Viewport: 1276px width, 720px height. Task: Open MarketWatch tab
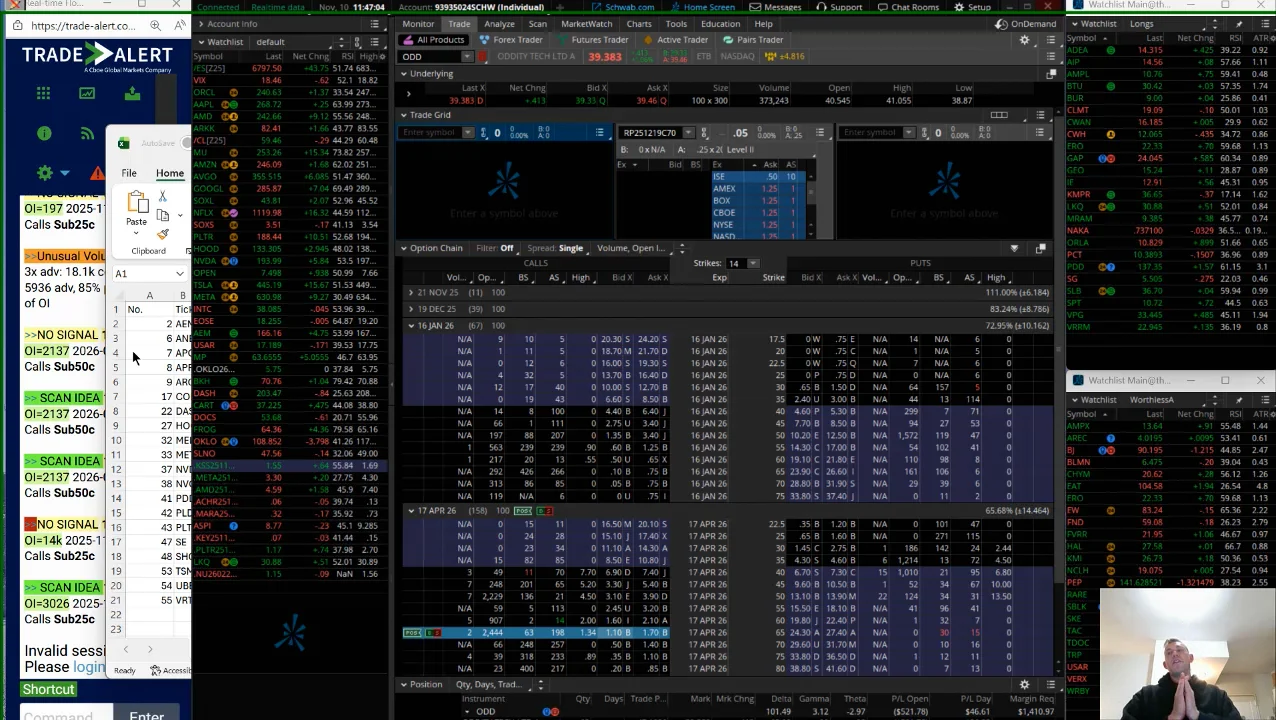[x=586, y=24]
